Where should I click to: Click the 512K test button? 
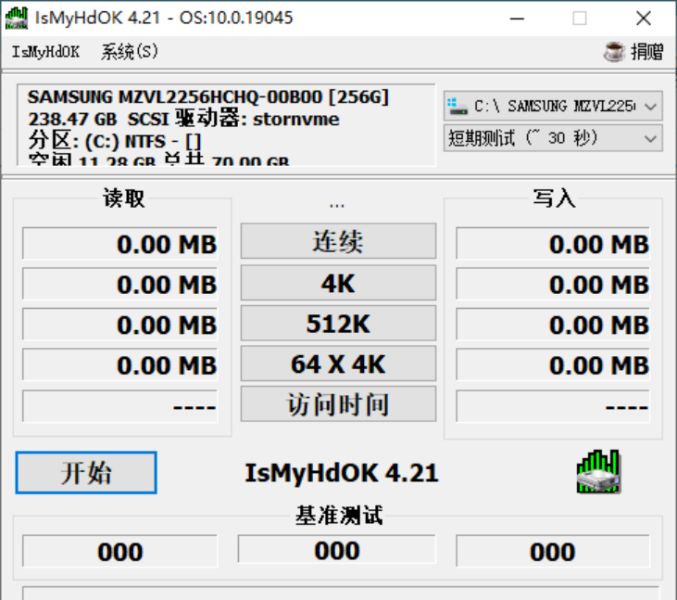[x=338, y=323]
